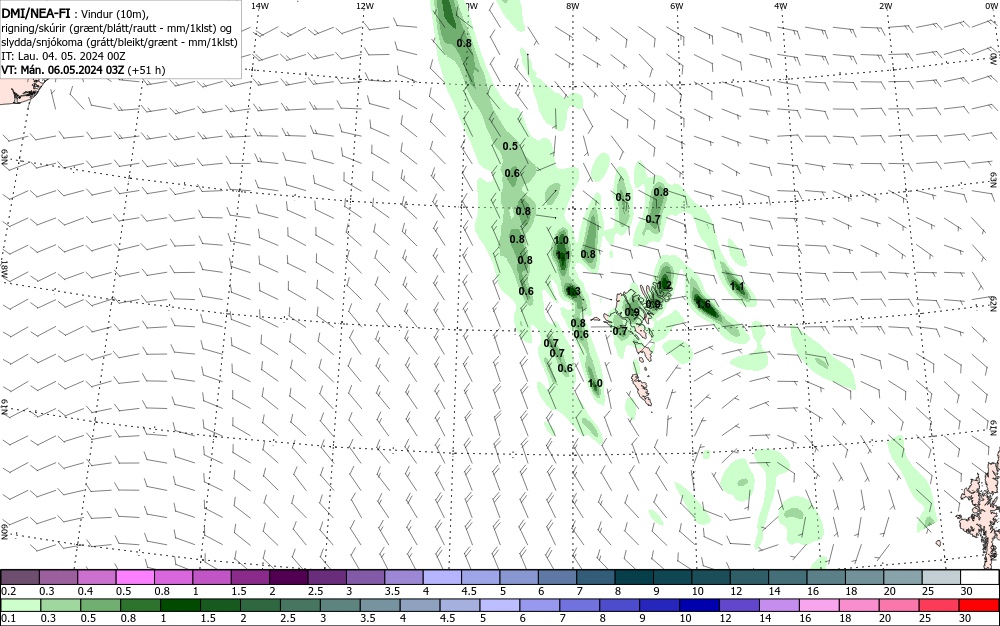Click the '(+51 h)' forecast offset text
This screenshot has height=626, width=1000.
click(146, 69)
